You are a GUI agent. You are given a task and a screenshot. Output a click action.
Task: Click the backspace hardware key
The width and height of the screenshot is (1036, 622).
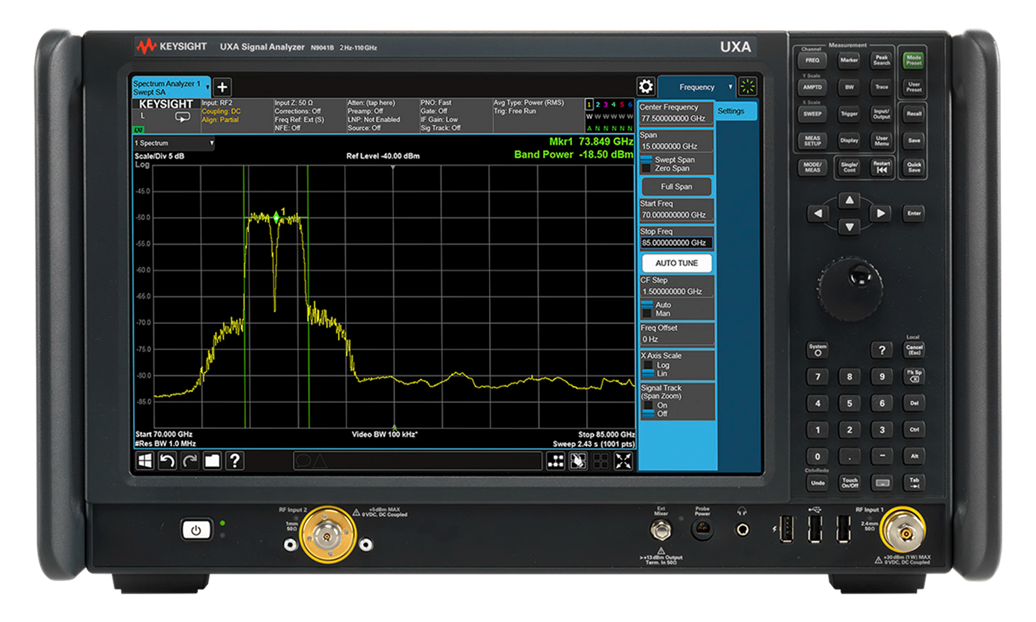pyautogui.click(x=914, y=375)
